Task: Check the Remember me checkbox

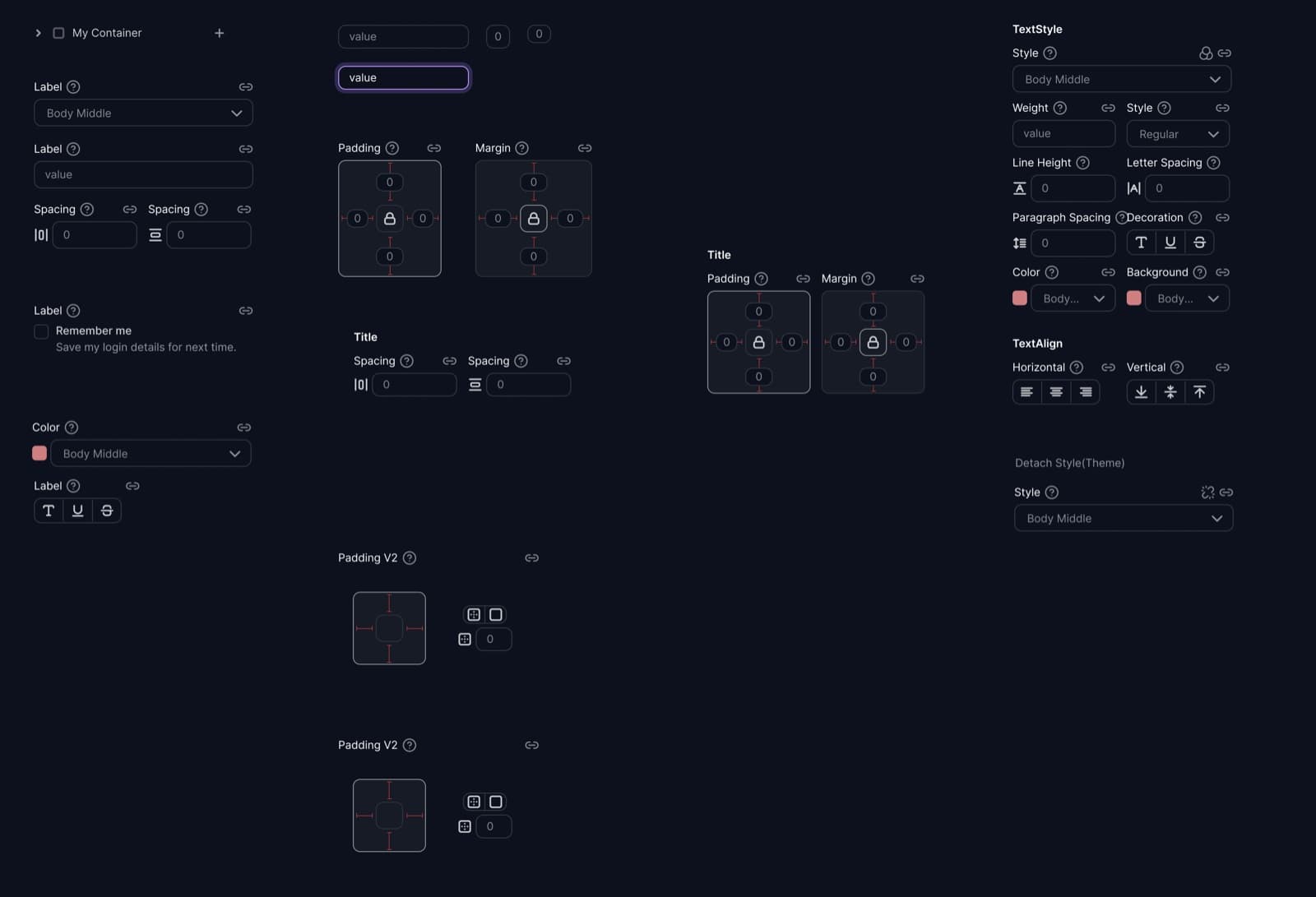Action: [x=41, y=331]
